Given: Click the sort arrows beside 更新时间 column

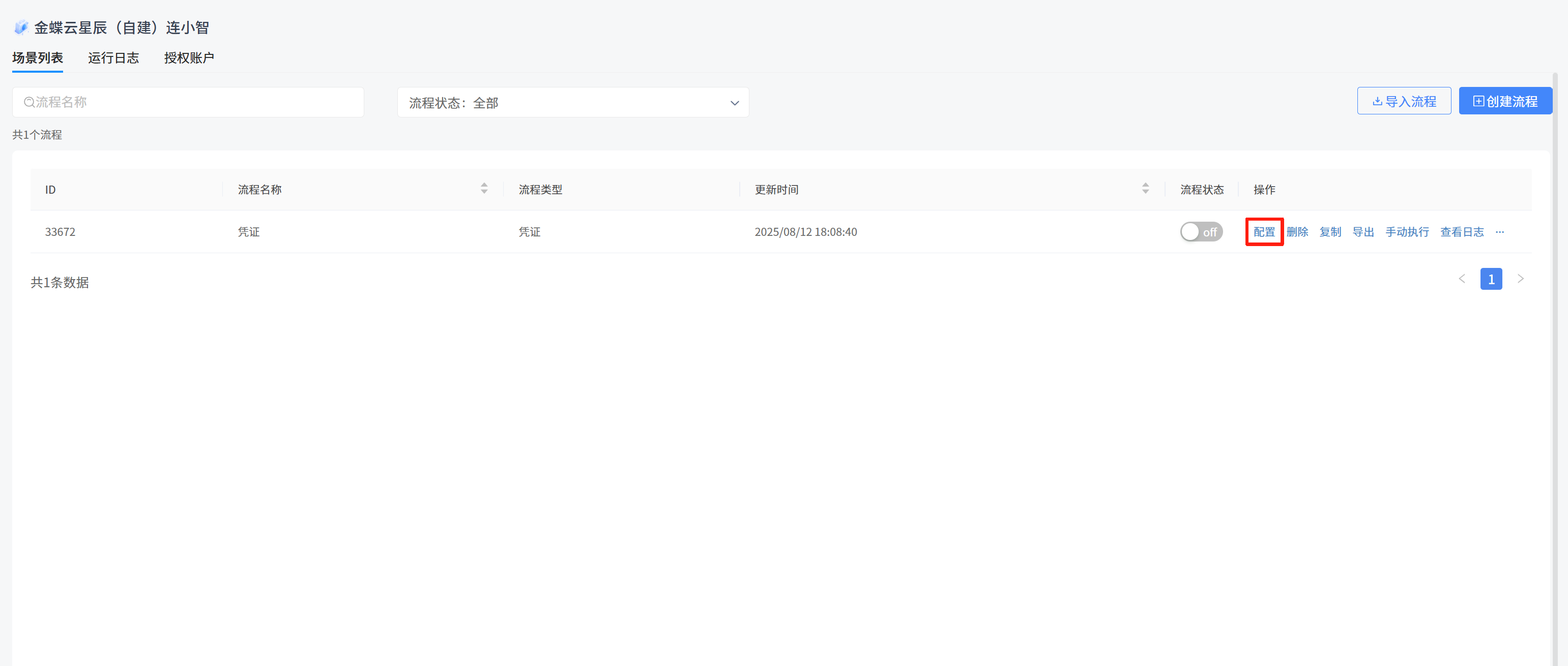Looking at the screenshot, I should 1145,189.
